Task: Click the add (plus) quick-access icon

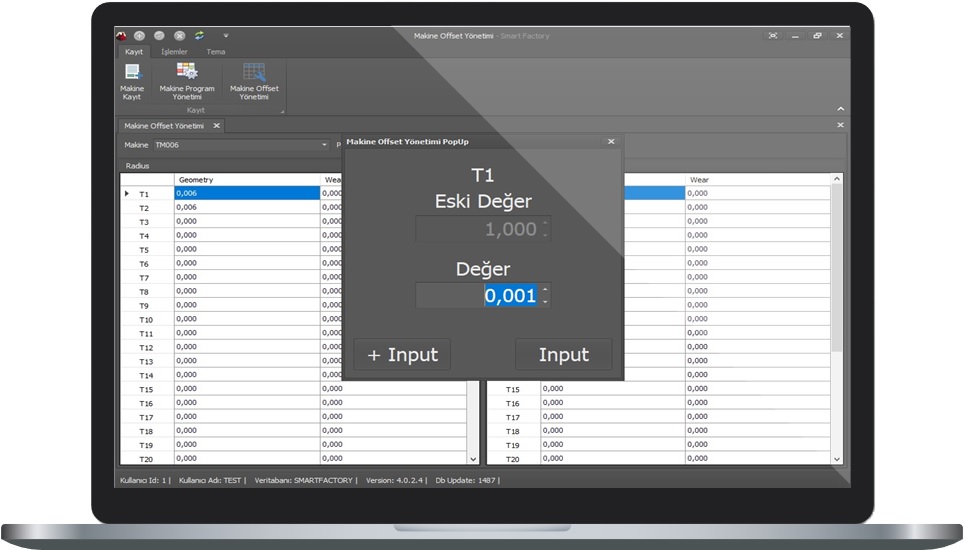Action: 140,36
